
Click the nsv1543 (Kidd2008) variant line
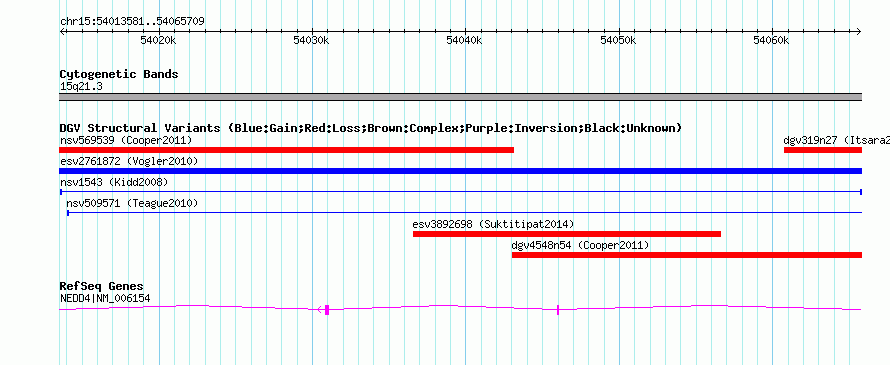pyautogui.click(x=460, y=192)
